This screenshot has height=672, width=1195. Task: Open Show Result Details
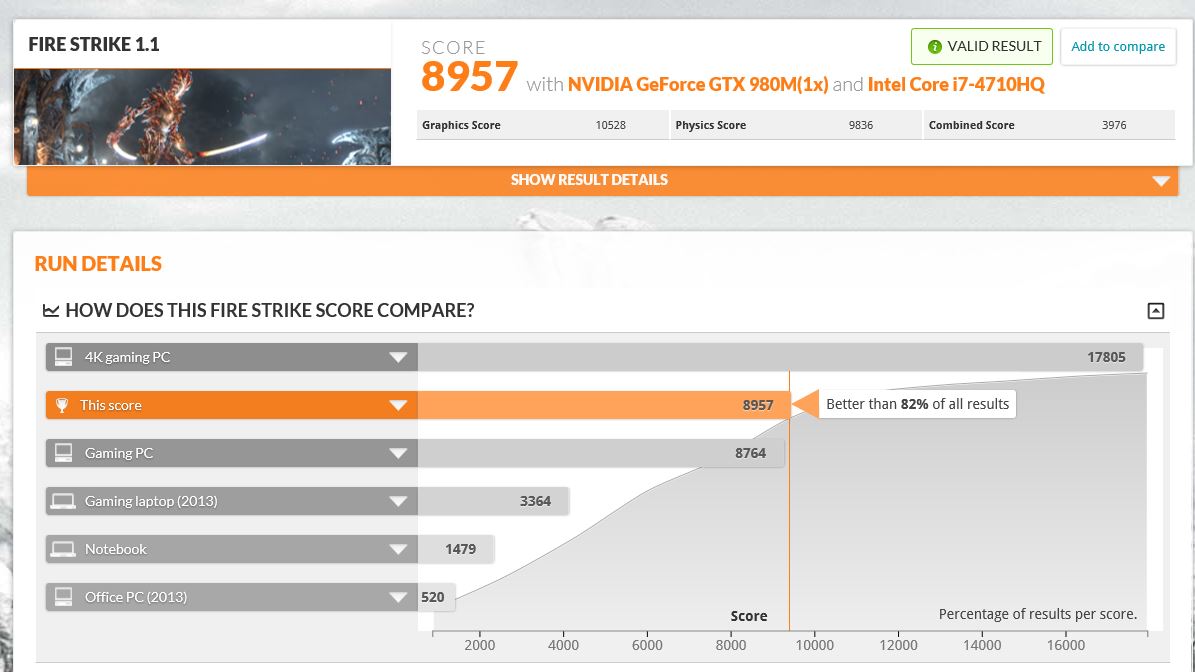[x=602, y=181]
